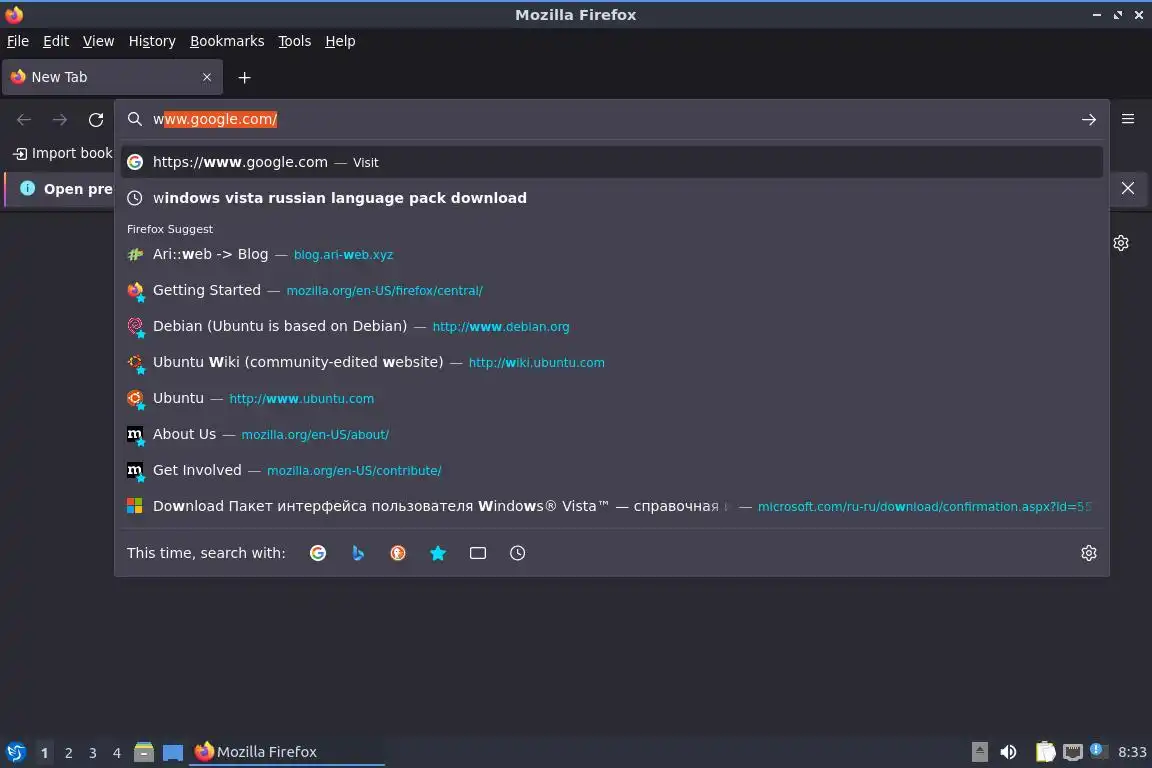
Task: Open Ari::web Blog suggestion
Action: 611,254
